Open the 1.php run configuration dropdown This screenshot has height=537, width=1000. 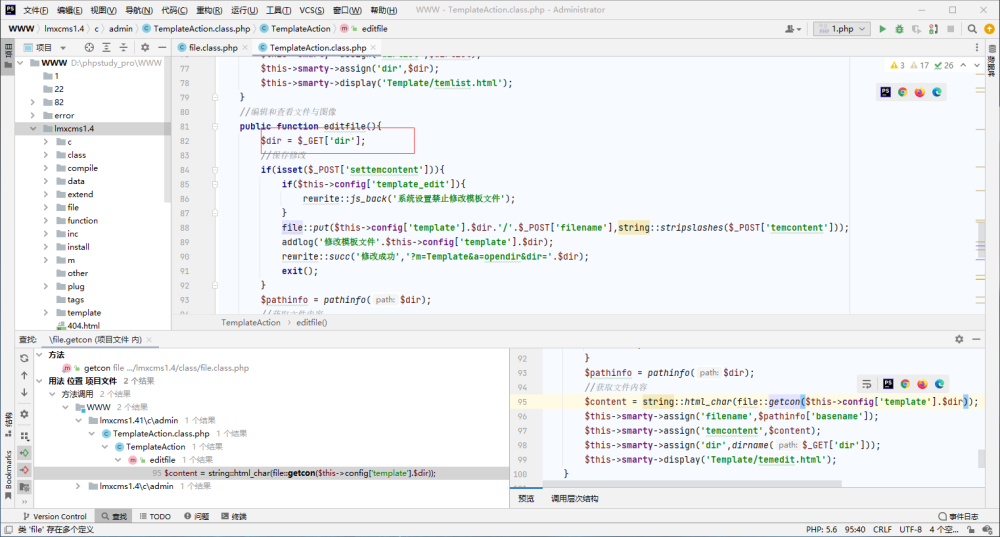pos(842,29)
